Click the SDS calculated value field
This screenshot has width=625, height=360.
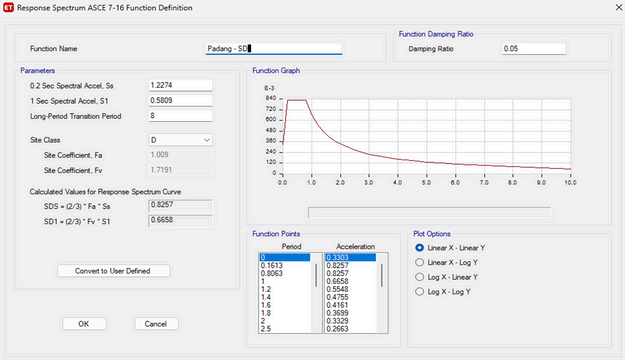[181, 205]
